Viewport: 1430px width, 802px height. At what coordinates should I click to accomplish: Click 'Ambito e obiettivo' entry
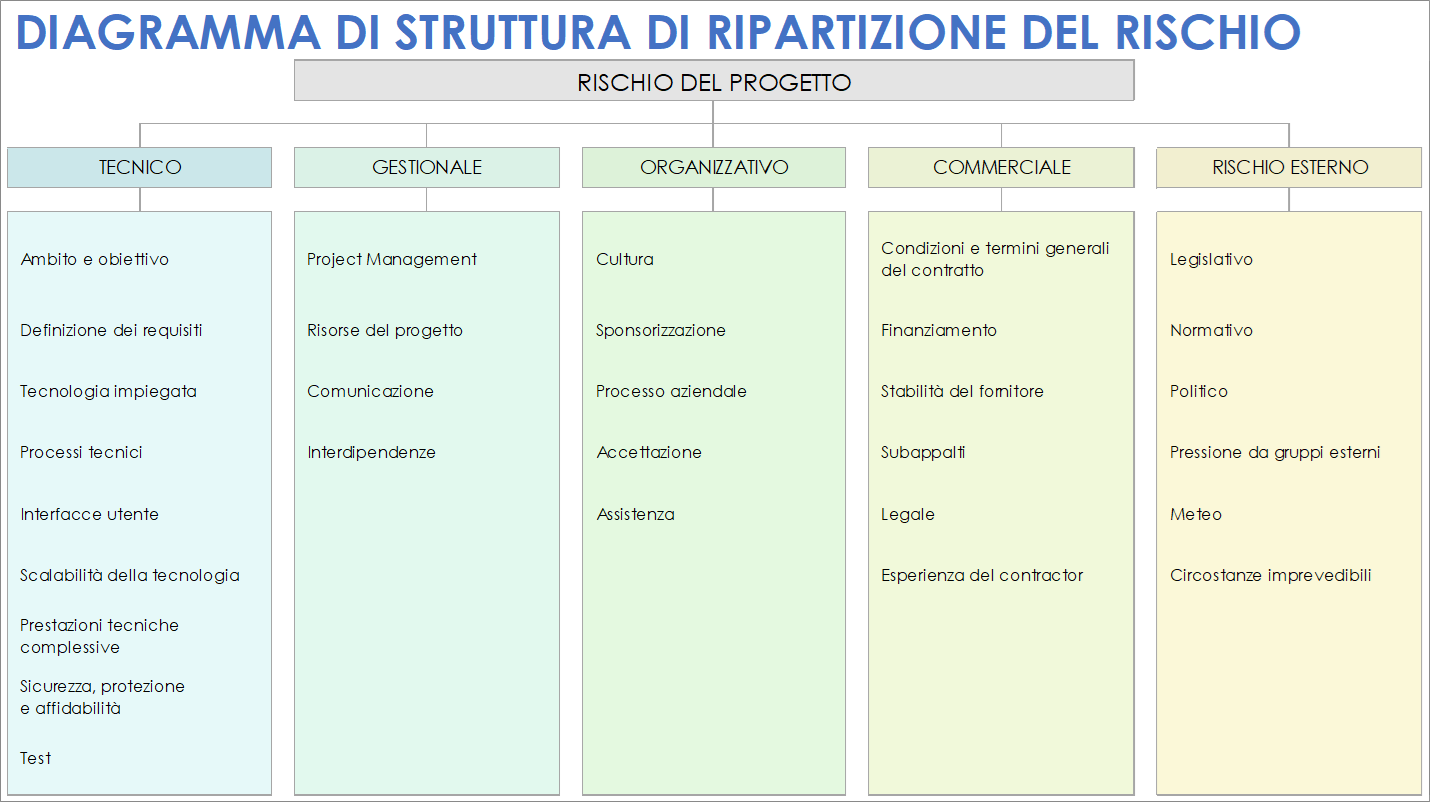click(95, 259)
